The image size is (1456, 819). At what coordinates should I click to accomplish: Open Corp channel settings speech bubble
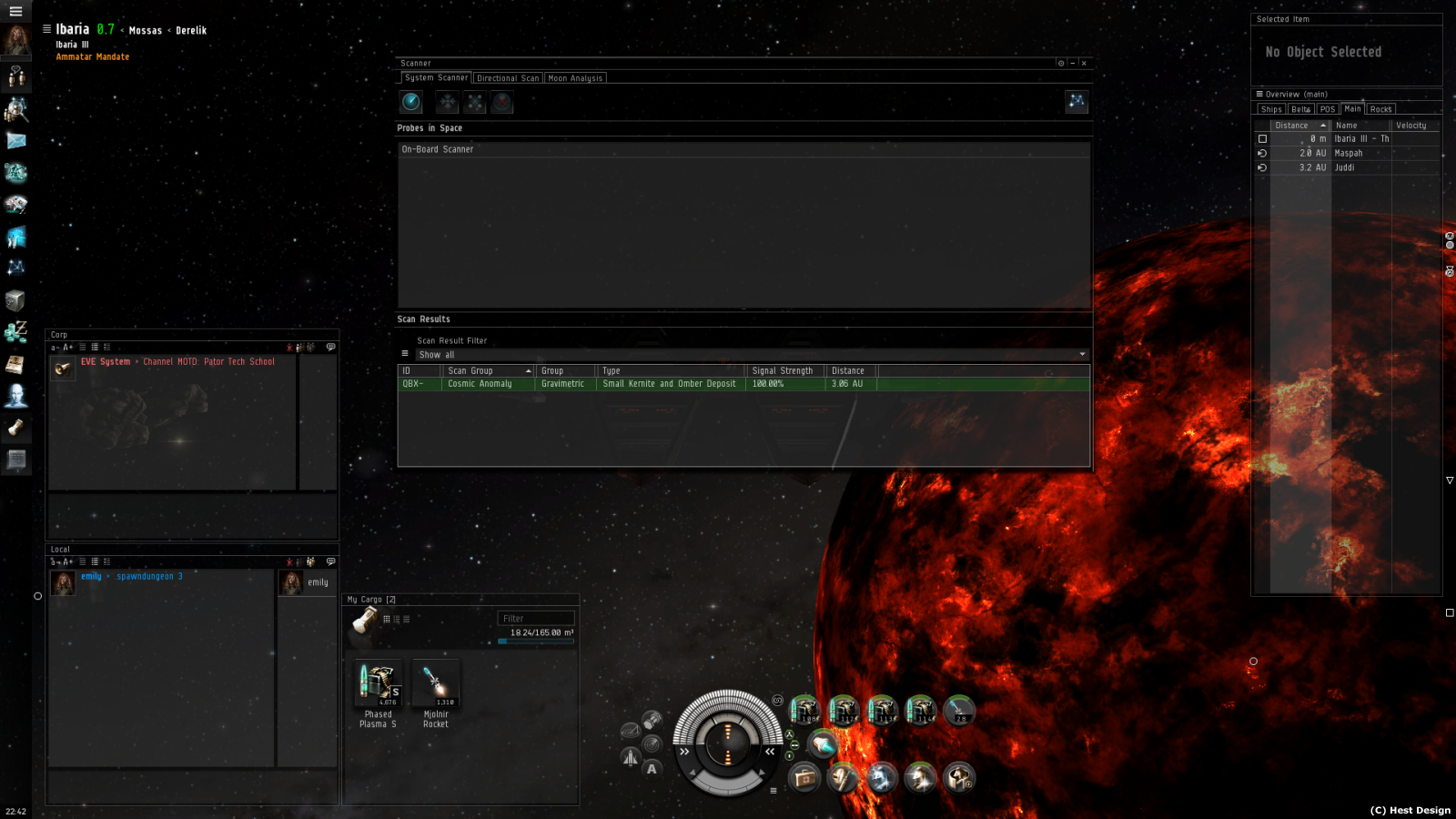[331, 347]
